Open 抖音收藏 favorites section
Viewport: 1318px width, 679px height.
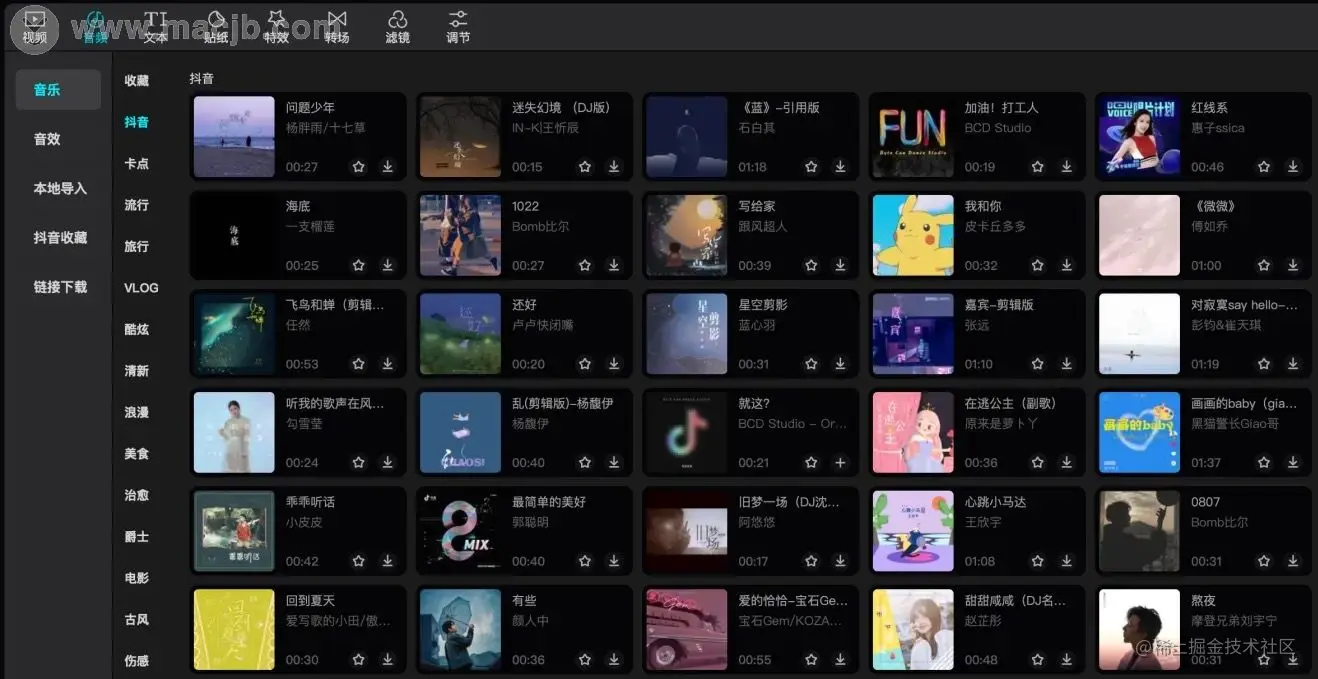(x=60, y=237)
